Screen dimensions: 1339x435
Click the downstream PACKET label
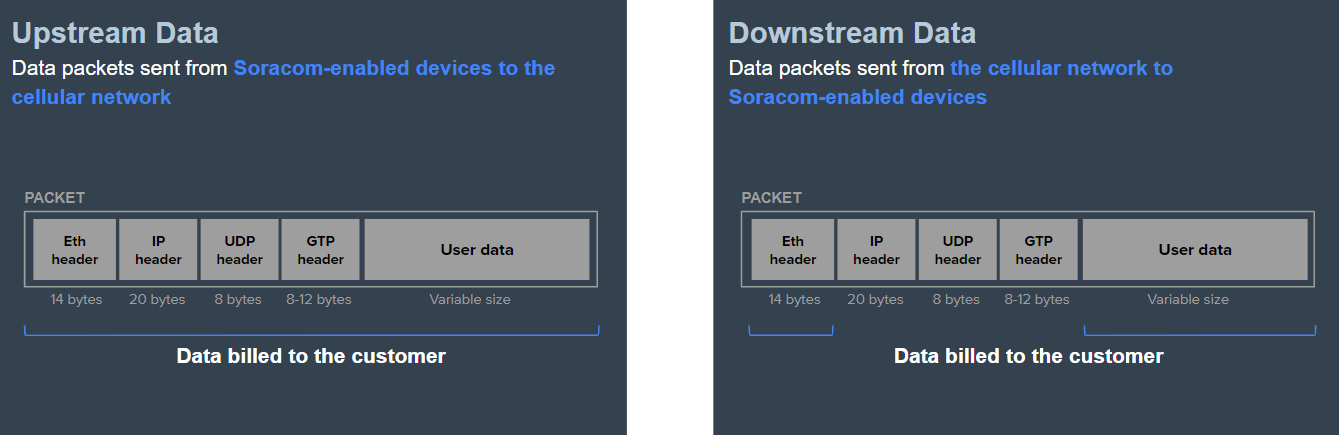(x=772, y=198)
